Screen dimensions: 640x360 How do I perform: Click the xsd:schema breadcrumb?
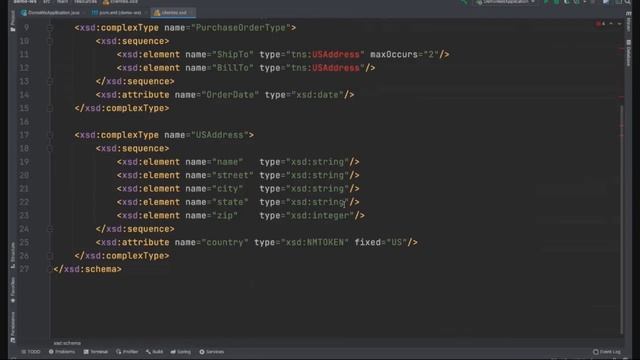67,343
